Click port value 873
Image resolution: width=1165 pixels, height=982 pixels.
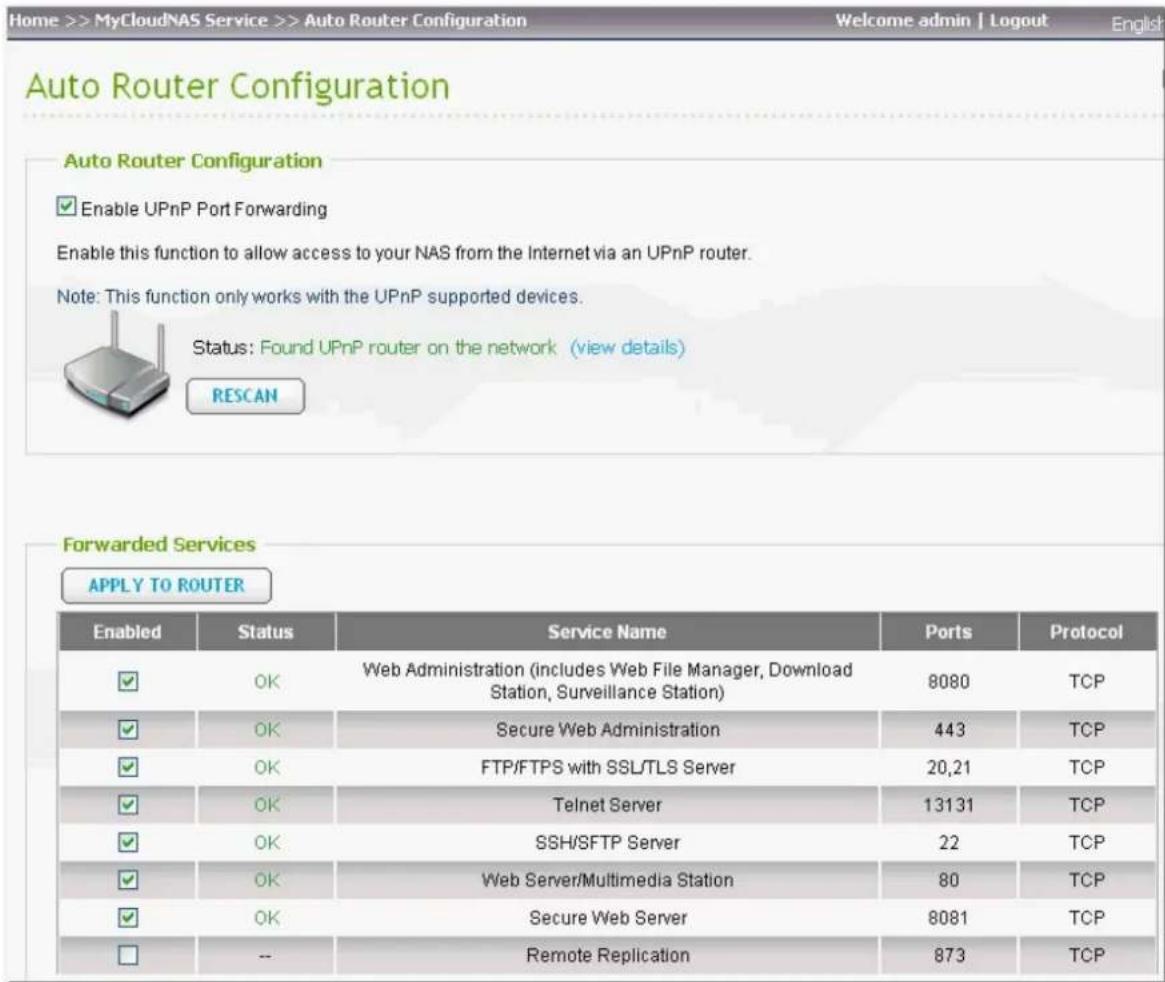[x=950, y=955]
